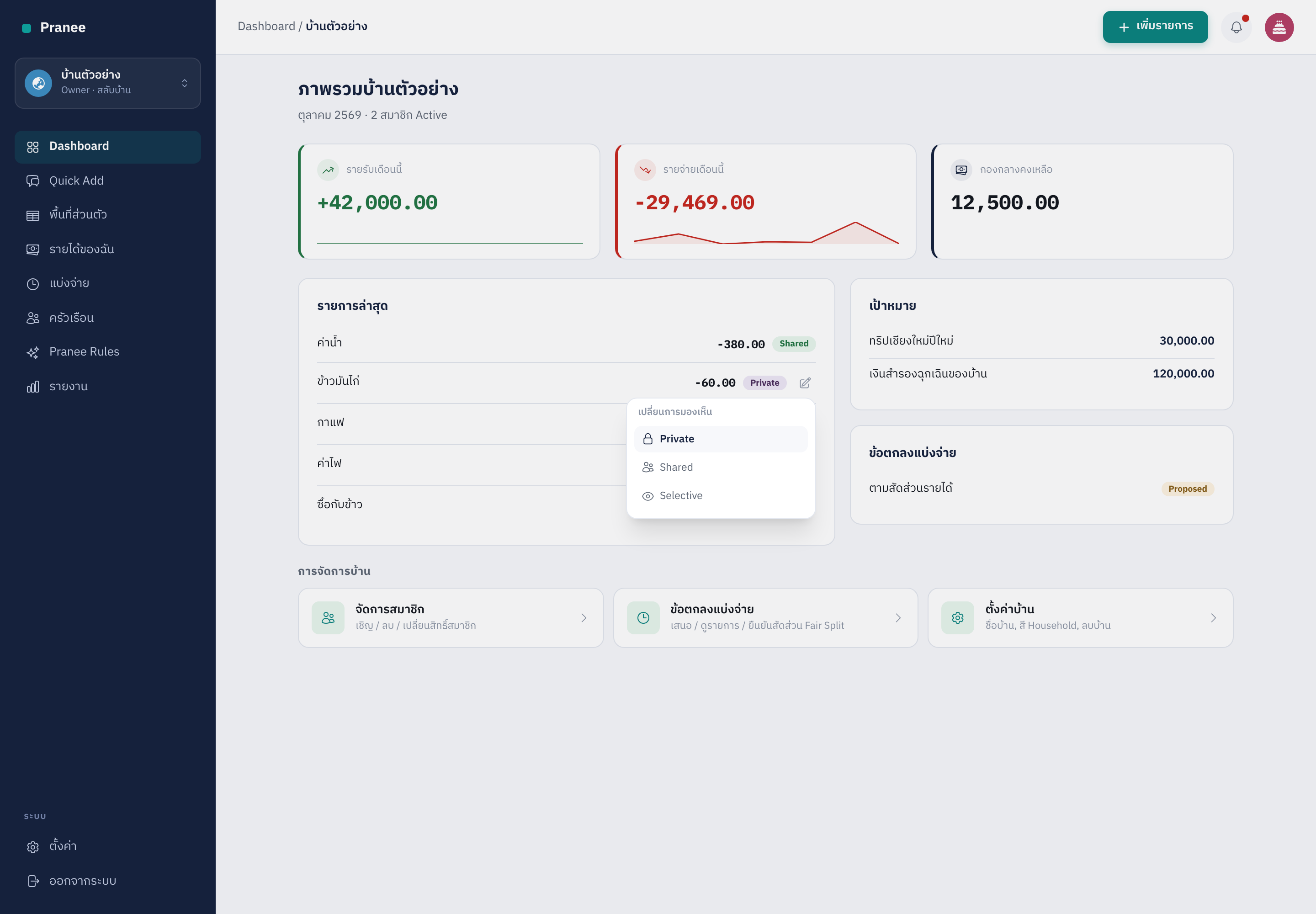Click the จัดการสมาชิก members icon
Image resolution: width=1316 pixels, height=914 pixels.
pos(328,617)
